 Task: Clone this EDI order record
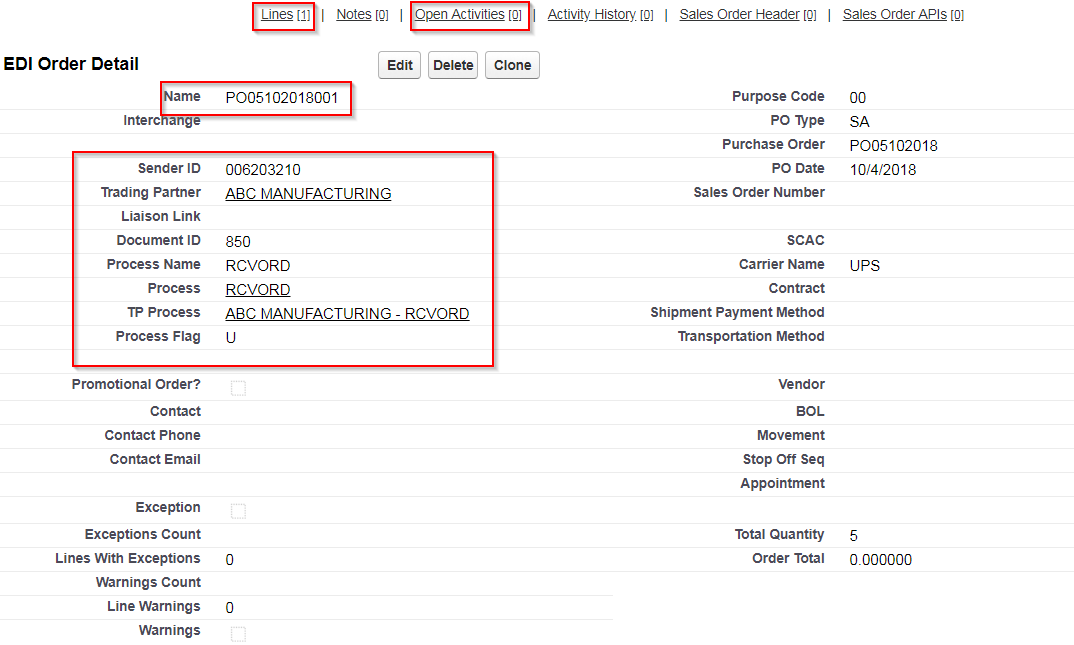(x=512, y=65)
